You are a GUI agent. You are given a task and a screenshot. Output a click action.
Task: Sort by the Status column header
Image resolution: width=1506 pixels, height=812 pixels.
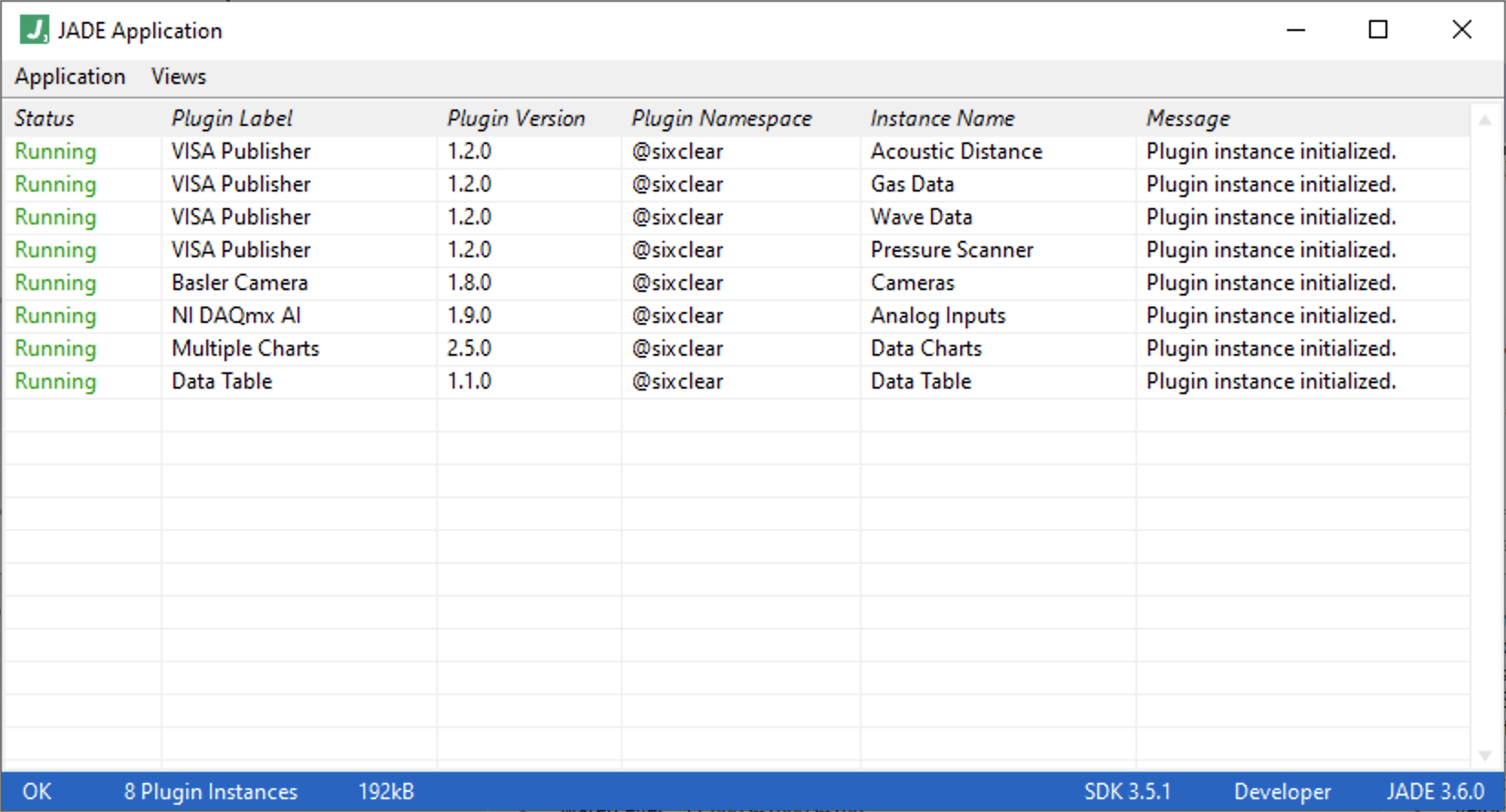tap(45, 119)
